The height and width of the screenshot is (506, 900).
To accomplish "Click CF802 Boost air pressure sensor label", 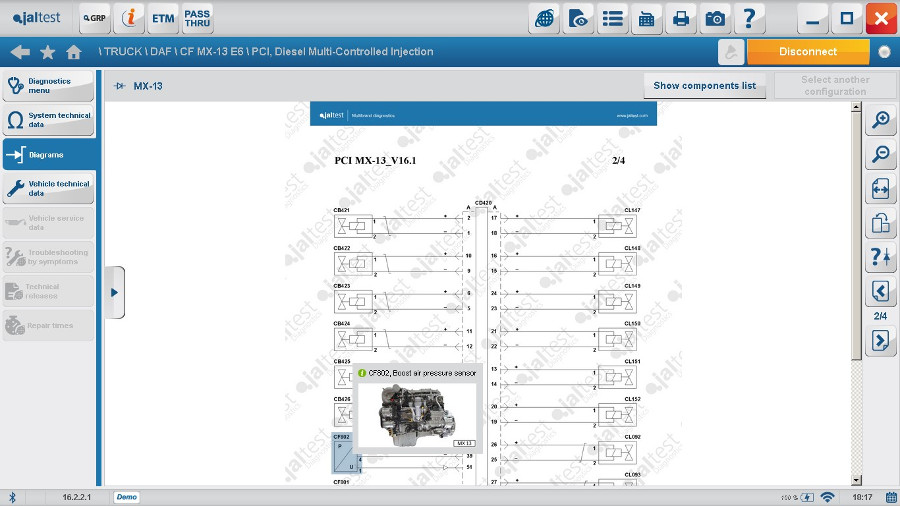I will click(422, 373).
